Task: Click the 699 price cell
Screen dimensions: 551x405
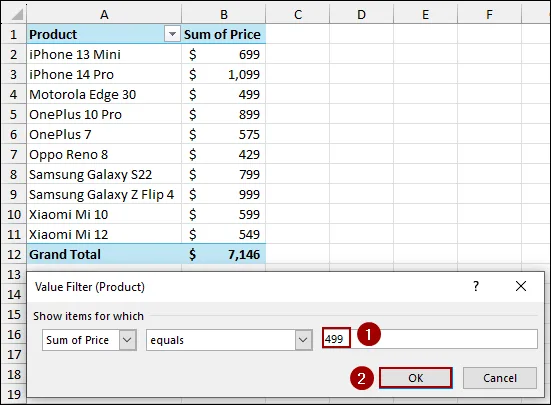Action: (223, 54)
